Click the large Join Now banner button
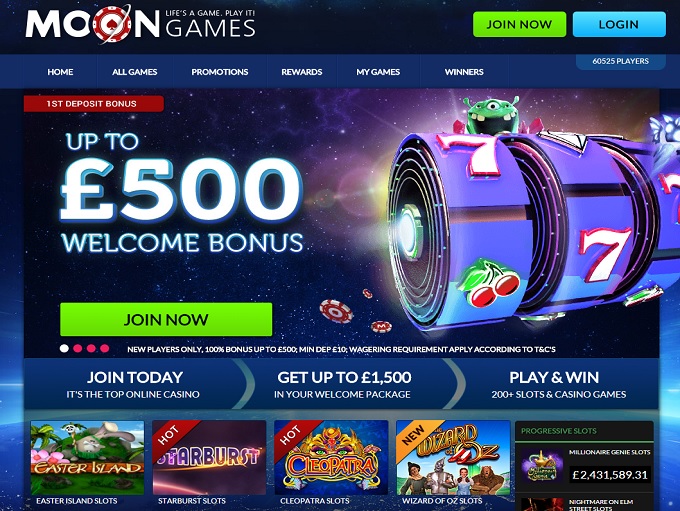The width and height of the screenshot is (680, 511). pyautogui.click(x=166, y=320)
